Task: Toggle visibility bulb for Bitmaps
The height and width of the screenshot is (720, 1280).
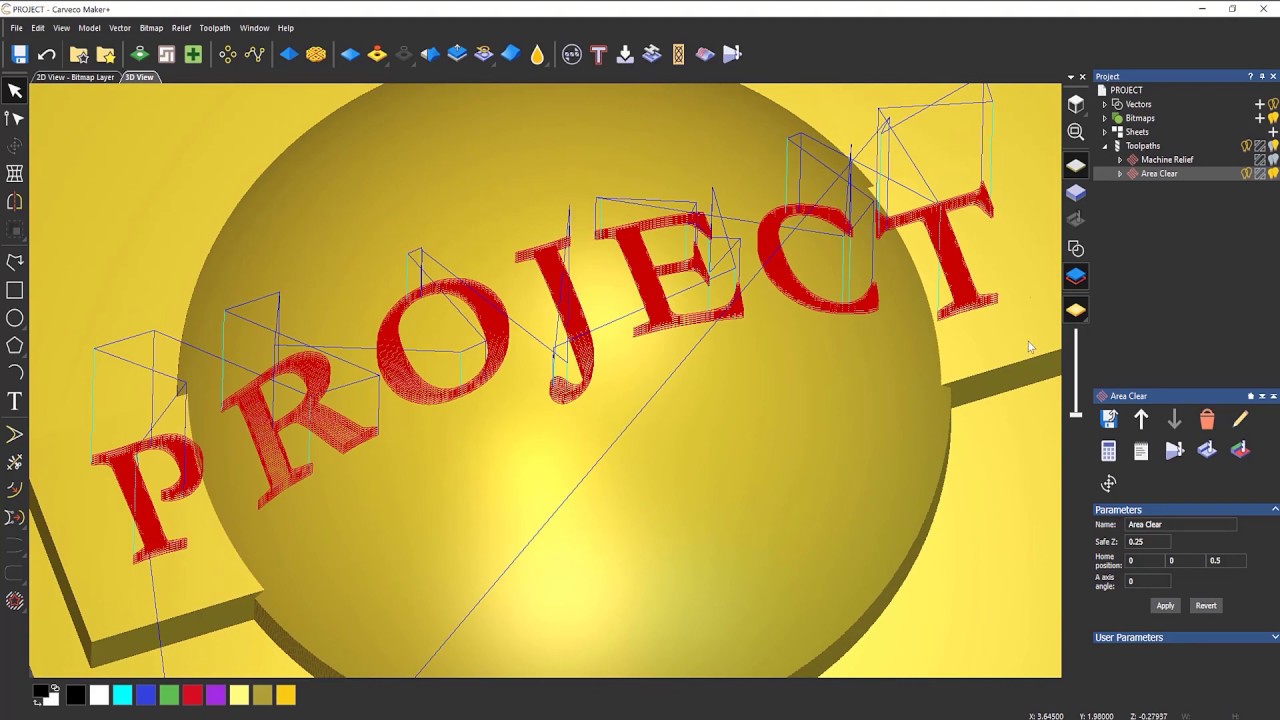Action: [1273, 118]
